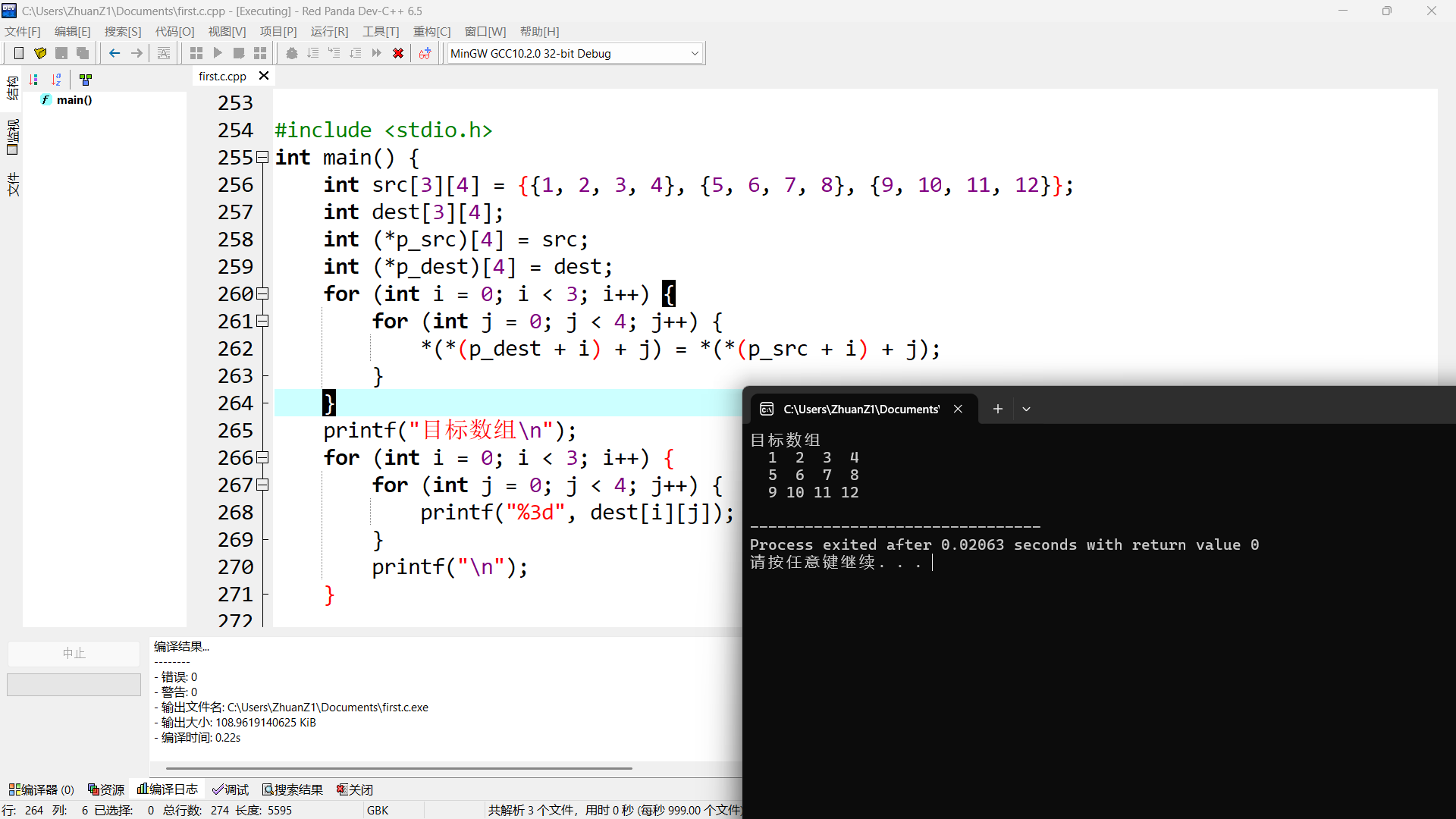
Task: Click the compile log horizontal scrollbar
Action: tap(398, 768)
